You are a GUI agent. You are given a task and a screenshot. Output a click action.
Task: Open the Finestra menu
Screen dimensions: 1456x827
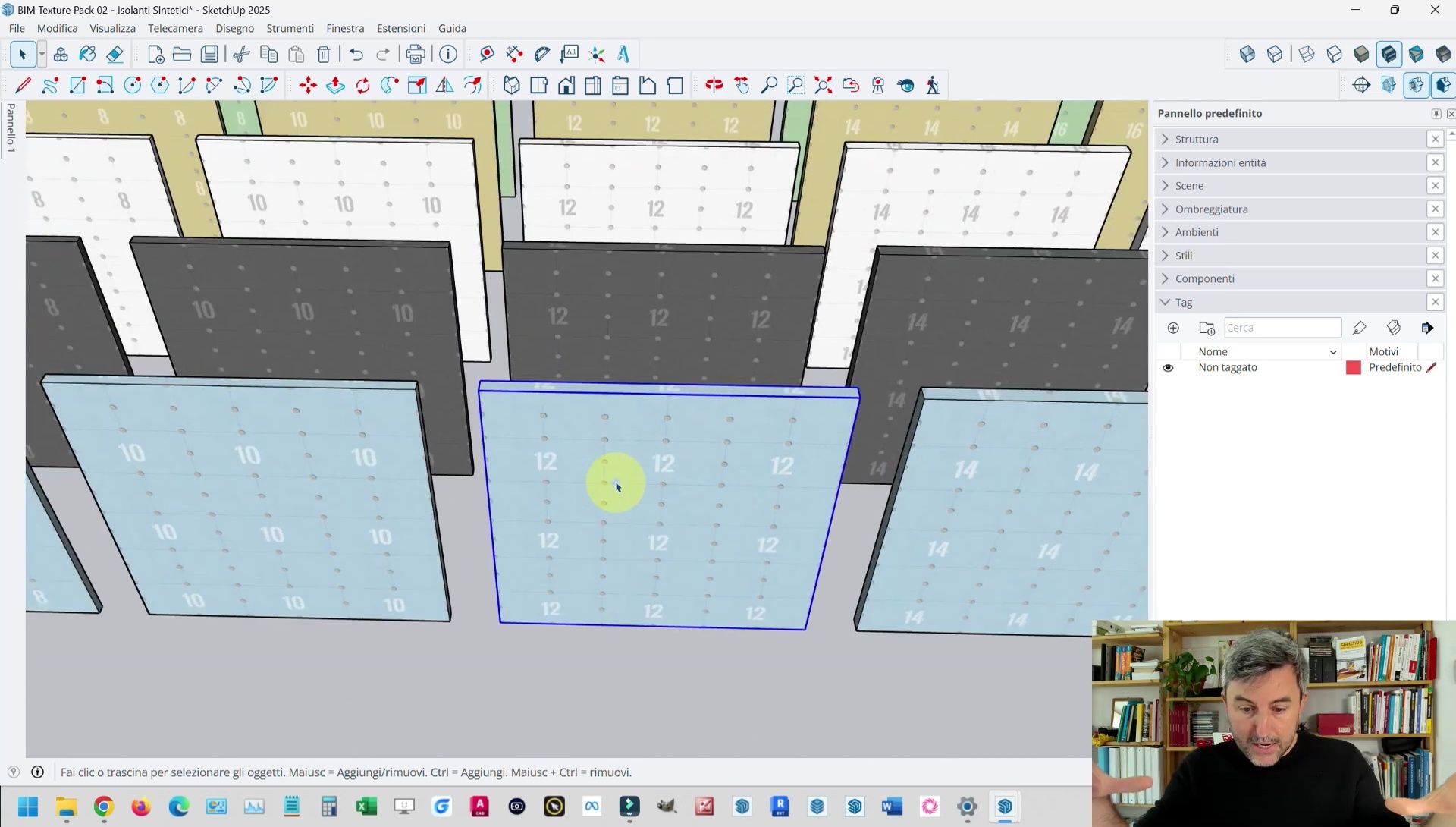[x=345, y=28]
